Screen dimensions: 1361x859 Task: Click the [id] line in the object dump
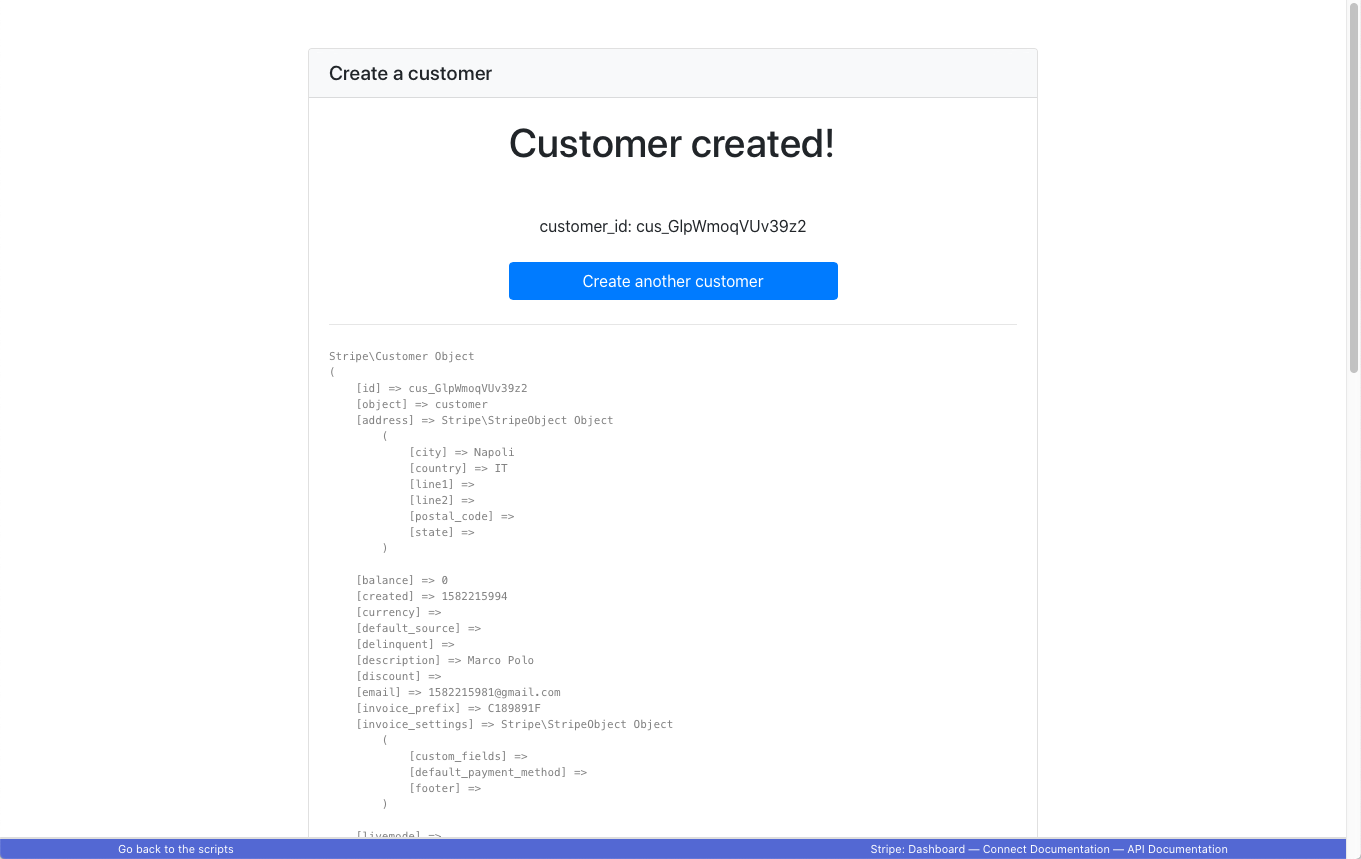coord(441,388)
